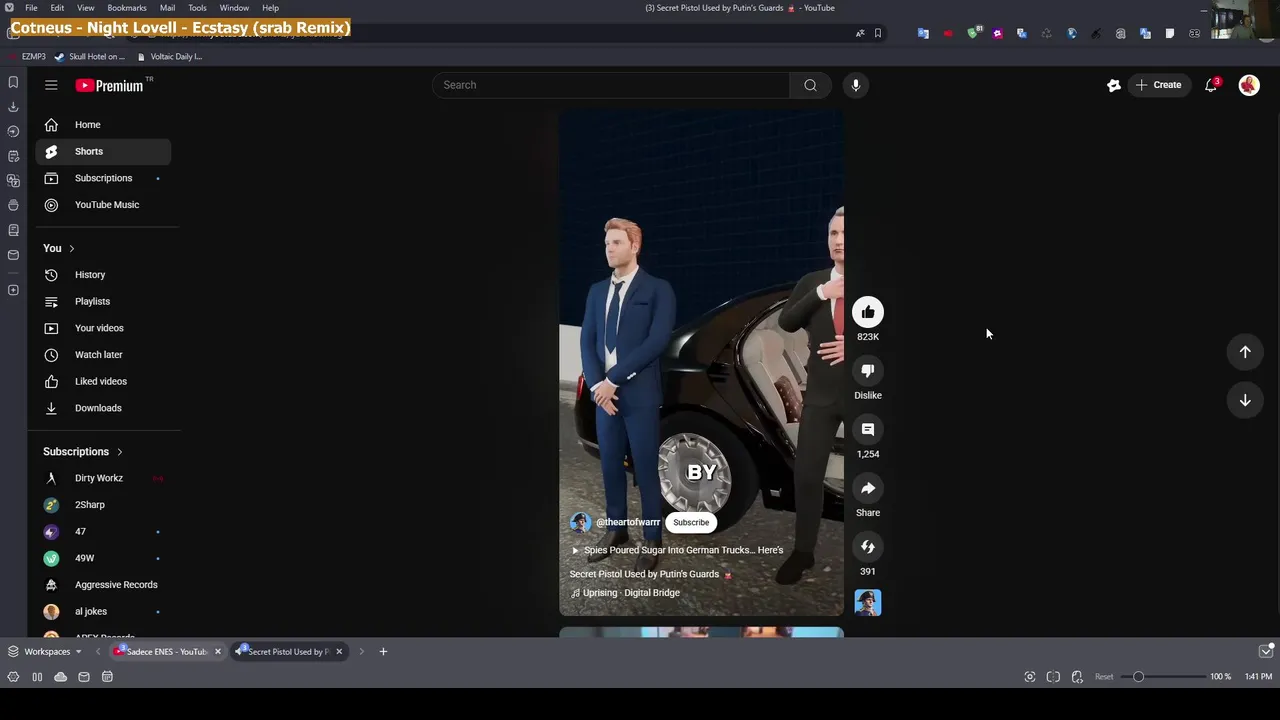
Task: Open a new tab with plus button
Action: pyautogui.click(x=383, y=652)
